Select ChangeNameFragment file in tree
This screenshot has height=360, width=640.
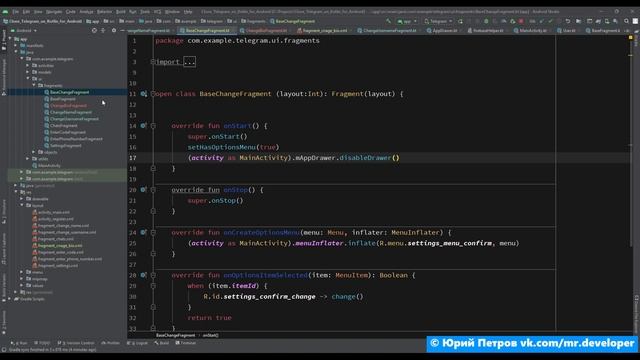point(71,112)
